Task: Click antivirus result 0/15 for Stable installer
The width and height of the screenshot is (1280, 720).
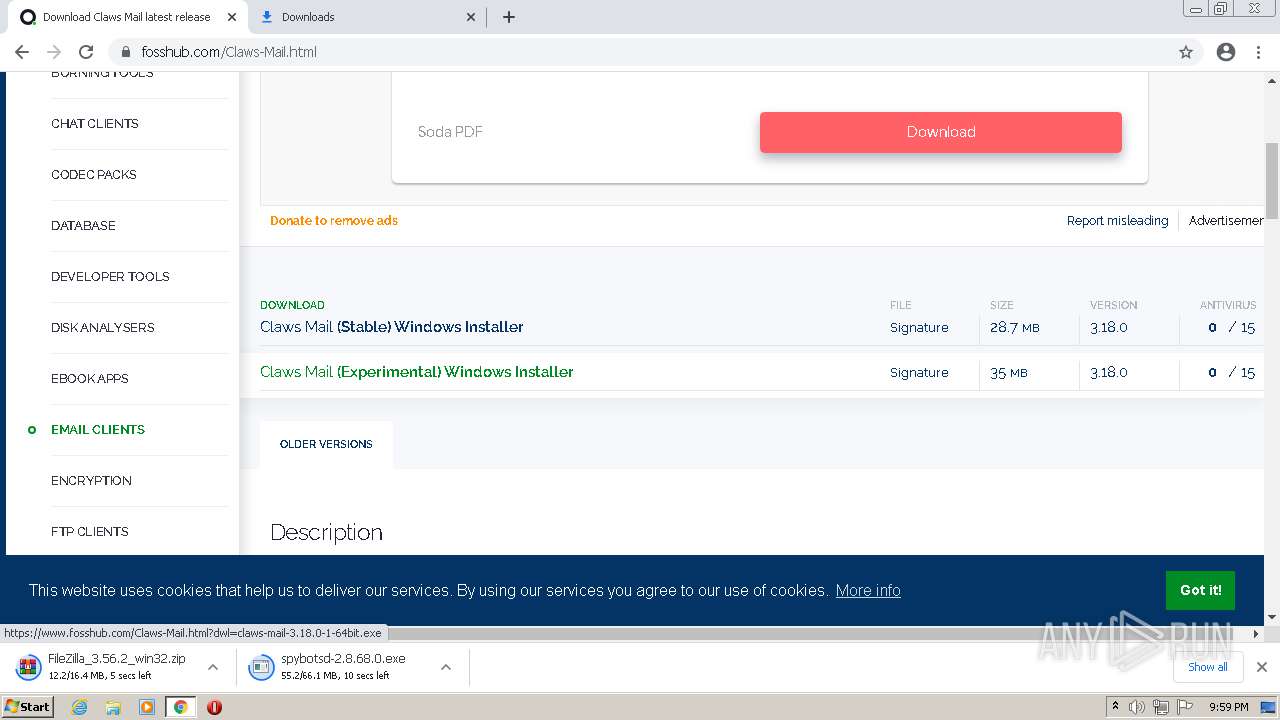Action: point(1231,328)
